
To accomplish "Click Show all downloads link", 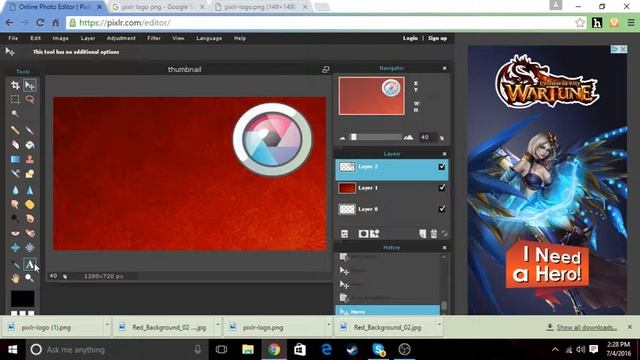I will click(586, 327).
